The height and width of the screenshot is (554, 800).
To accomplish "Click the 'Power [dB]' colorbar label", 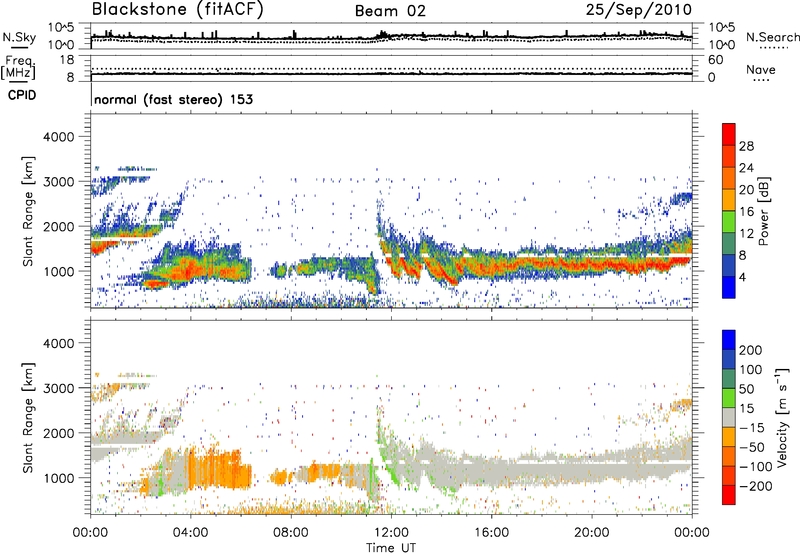I will click(x=764, y=211).
